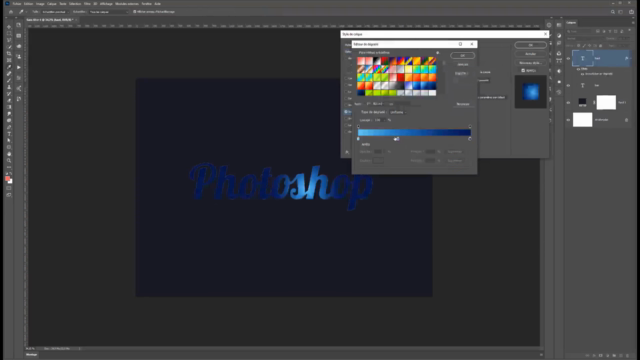Select the Path Selection tool
Viewport: 640px width, 360px height.
9,140
